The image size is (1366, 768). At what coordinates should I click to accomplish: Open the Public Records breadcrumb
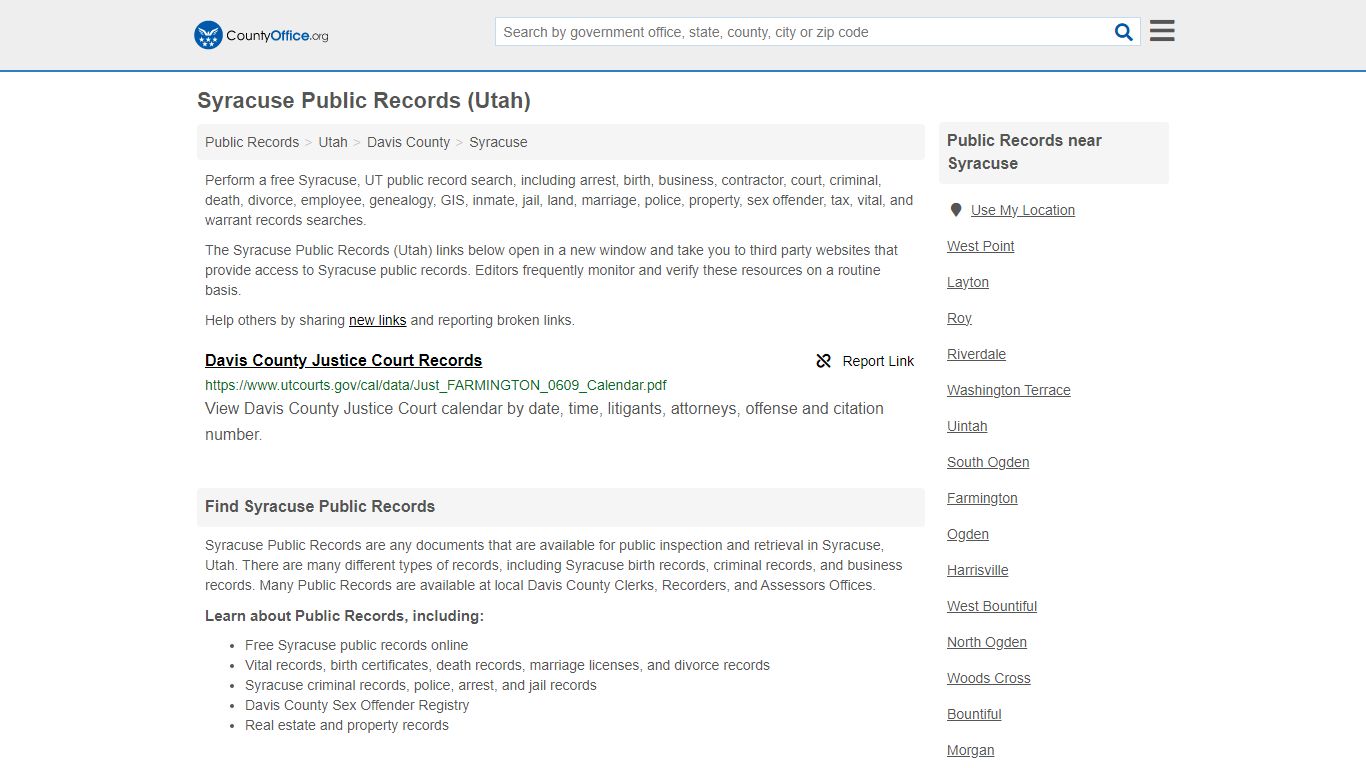tap(252, 142)
